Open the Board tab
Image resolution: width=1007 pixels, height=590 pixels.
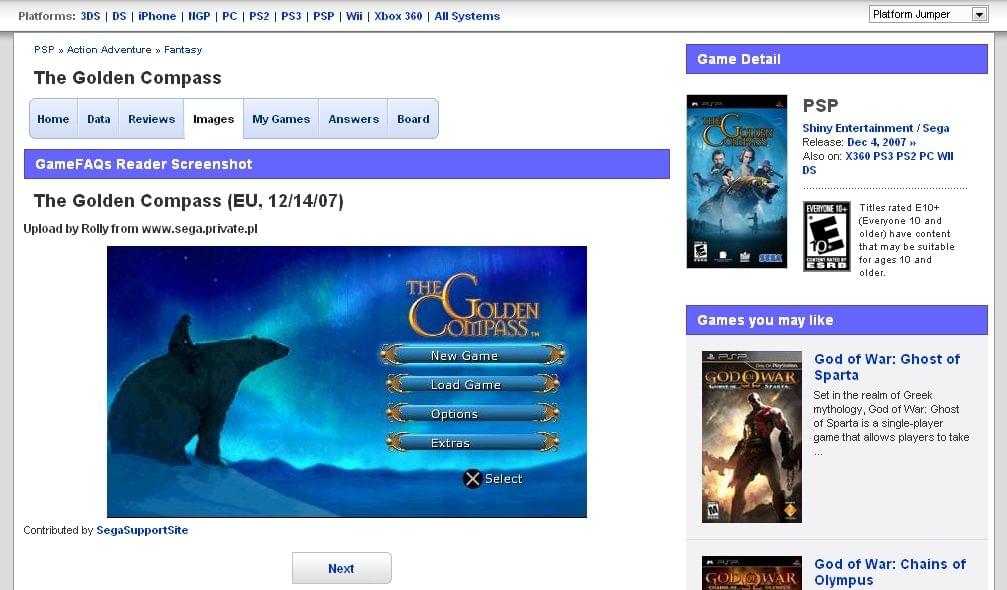(x=413, y=119)
